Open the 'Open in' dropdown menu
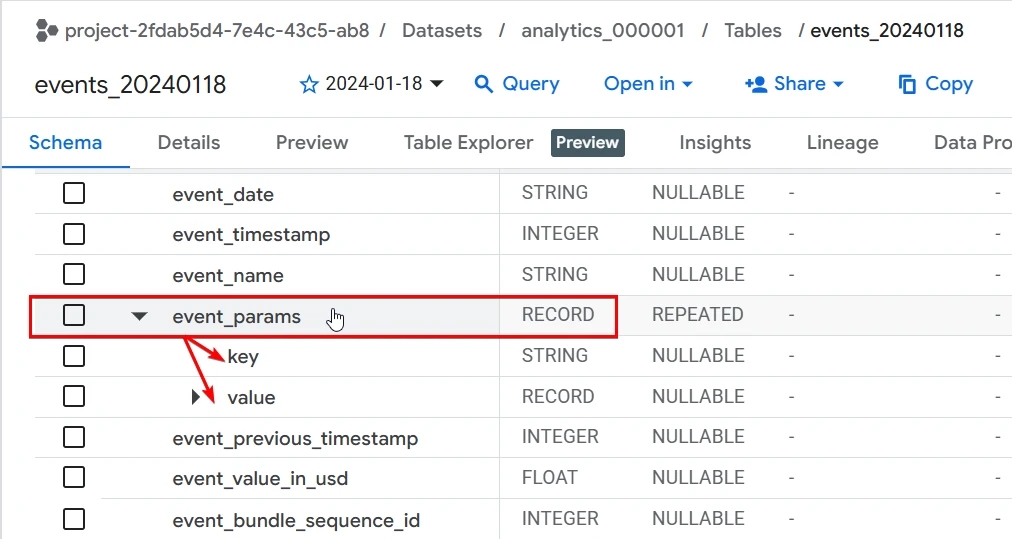 pos(648,84)
